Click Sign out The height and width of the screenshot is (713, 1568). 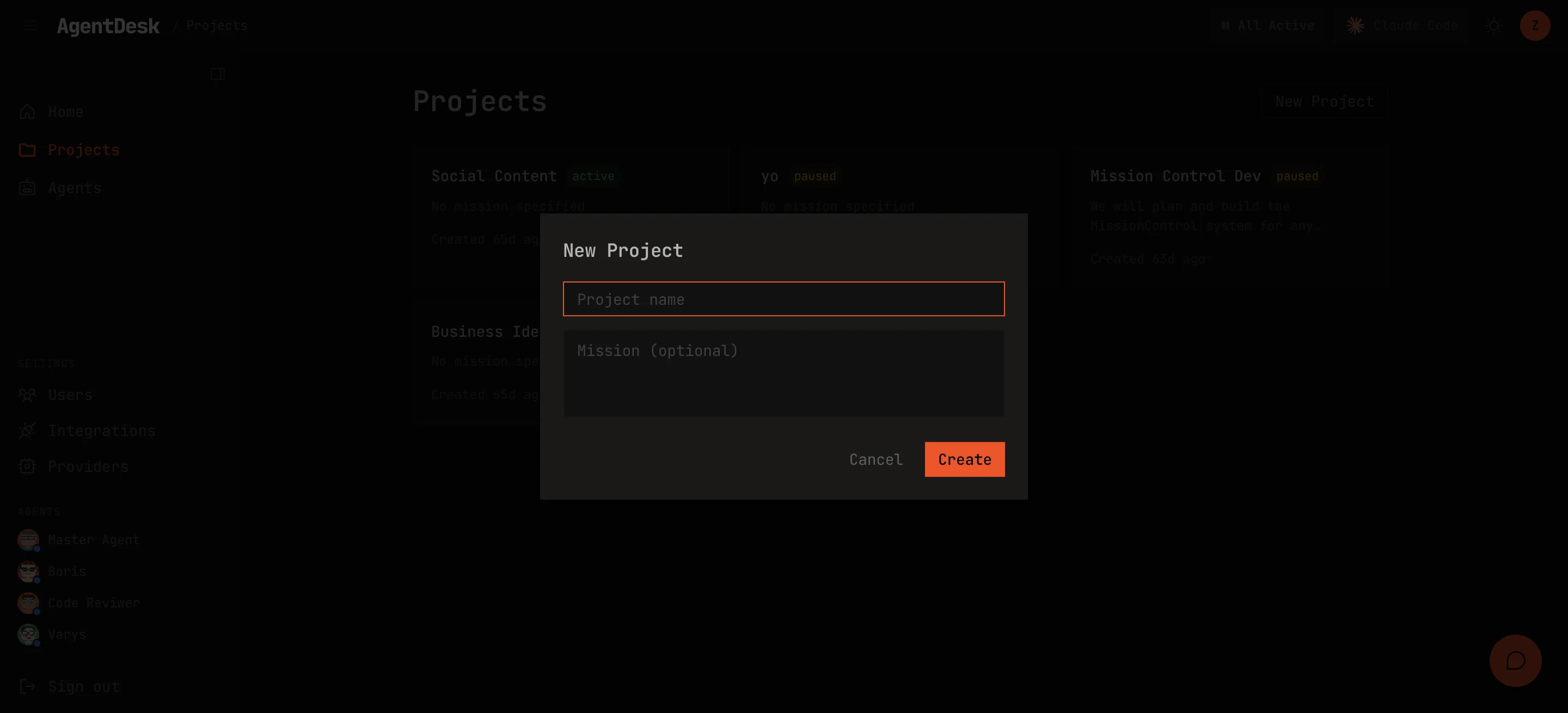(83, 687)
